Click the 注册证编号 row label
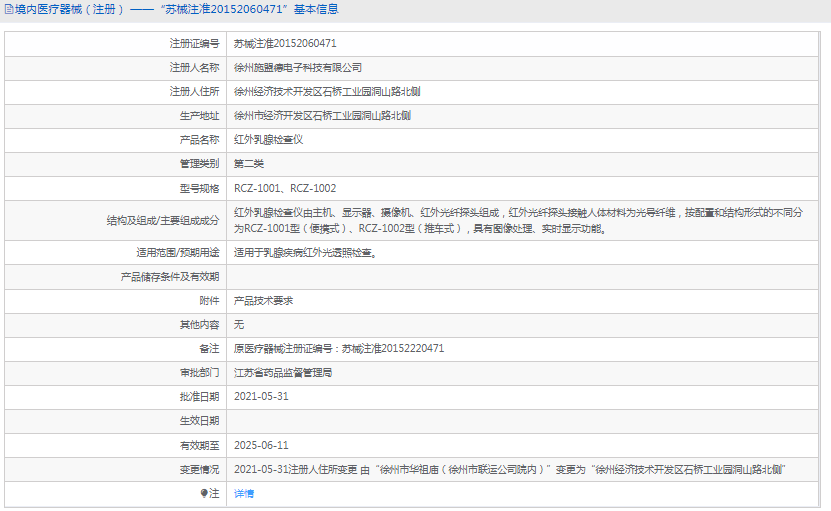 click(194, 43)
